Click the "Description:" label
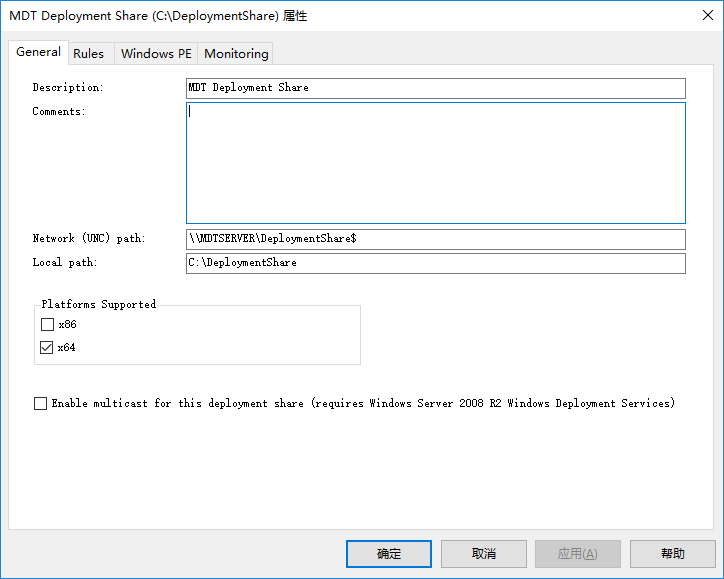Image resolution: width=724 pixels, height=579 pixels. pyautogui.click(x=68, y=88)
